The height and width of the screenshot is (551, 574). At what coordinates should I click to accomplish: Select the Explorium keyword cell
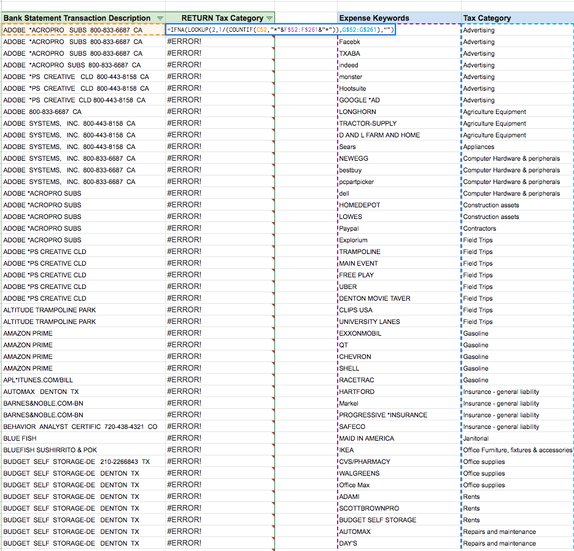click(399, 240)
